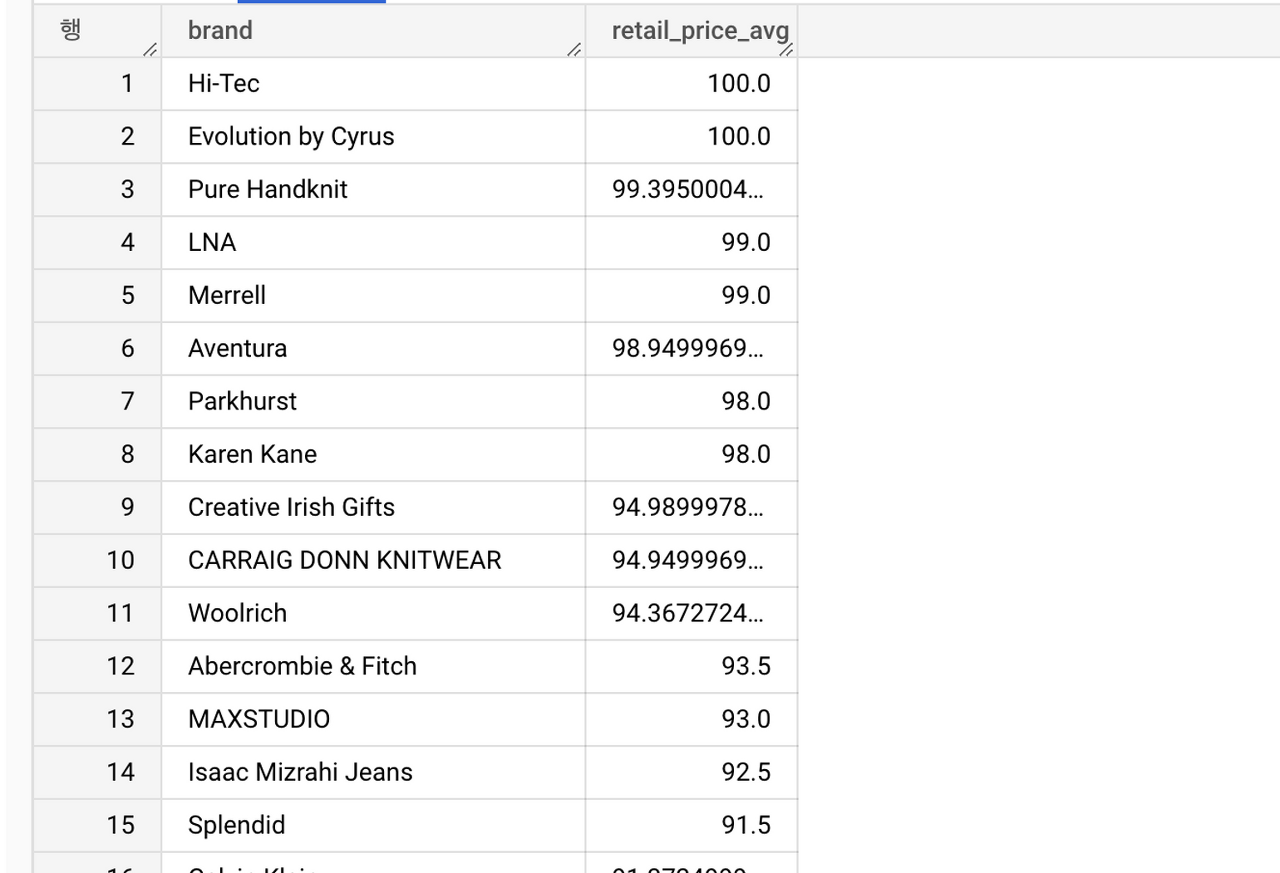Image resolution: width=1280 pixels, height=873 pixels.
Task: Select the Splendid brand cell
Action: click(x=373, y=826)
